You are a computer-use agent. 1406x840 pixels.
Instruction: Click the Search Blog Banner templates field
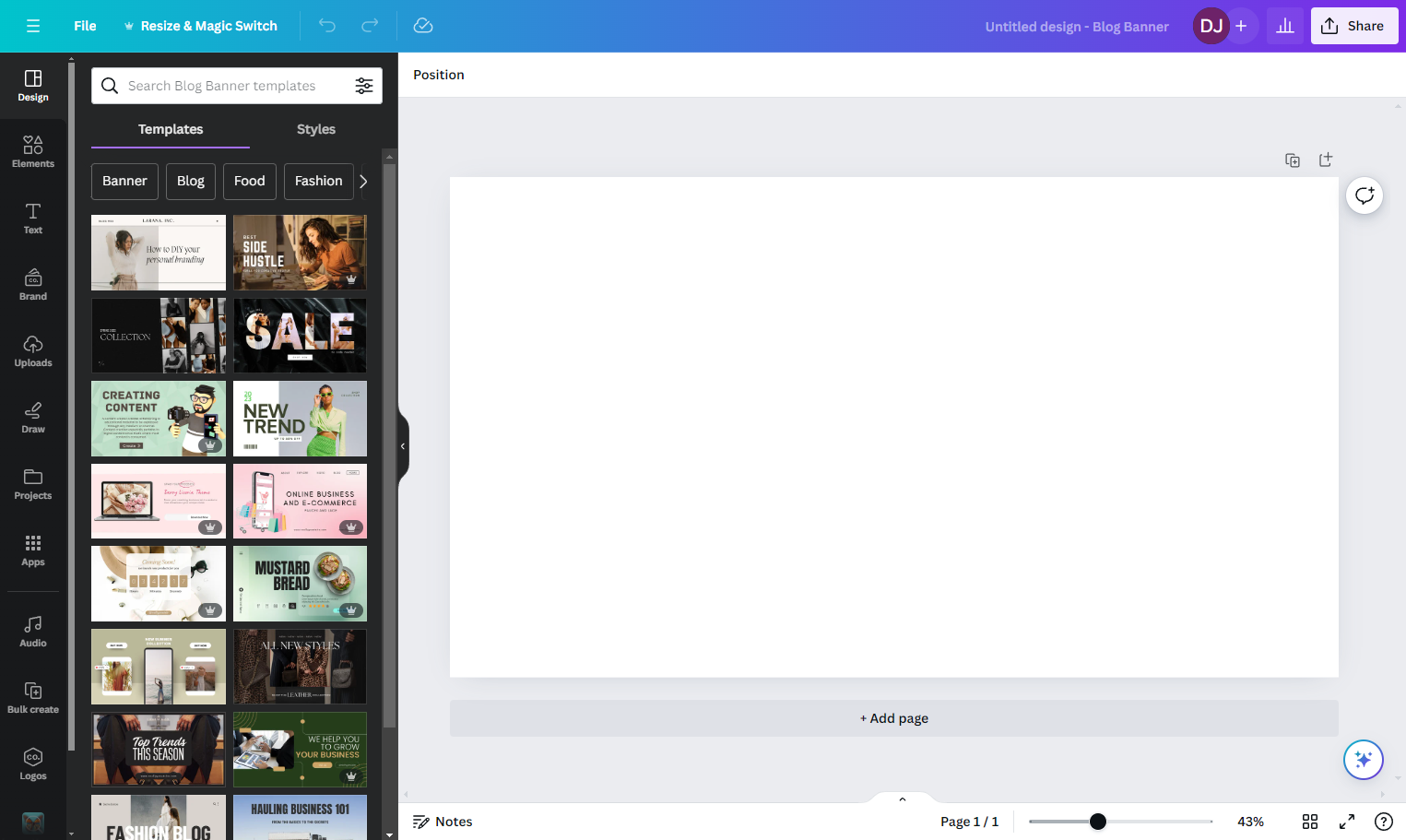(x=237, y=86)
